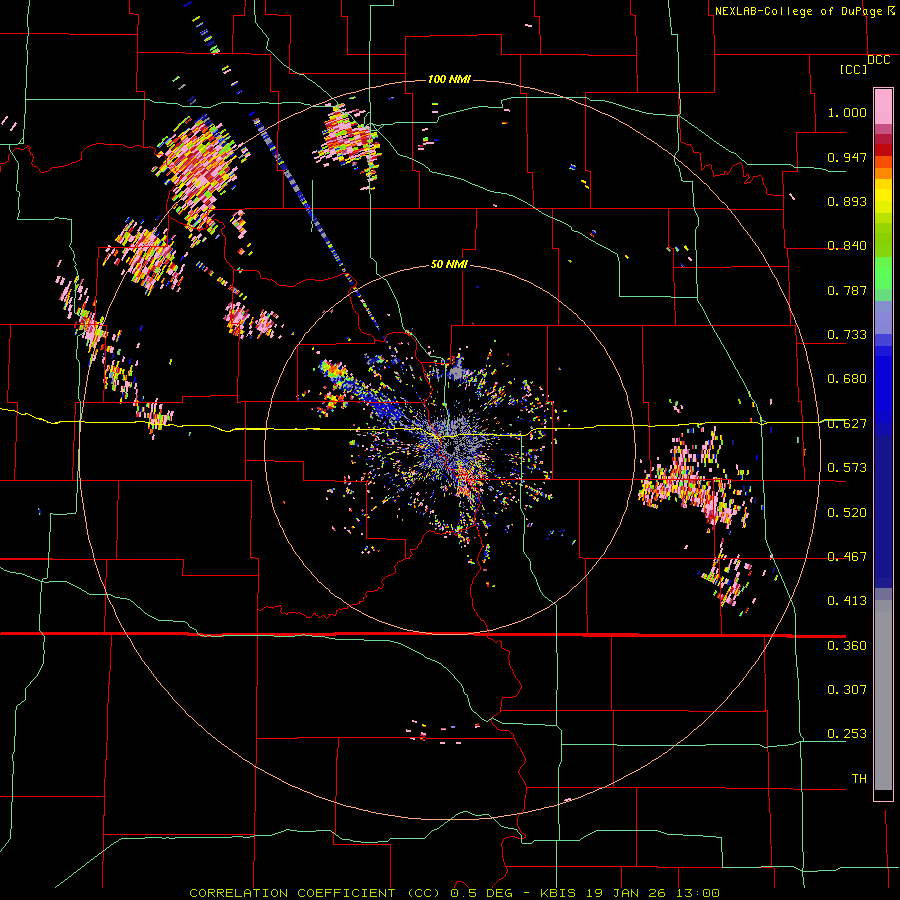This screenshot has height=900, width=900.
Task: Click the CORRELATION COEFFICIENT caption text
Action: coord(292,893)
